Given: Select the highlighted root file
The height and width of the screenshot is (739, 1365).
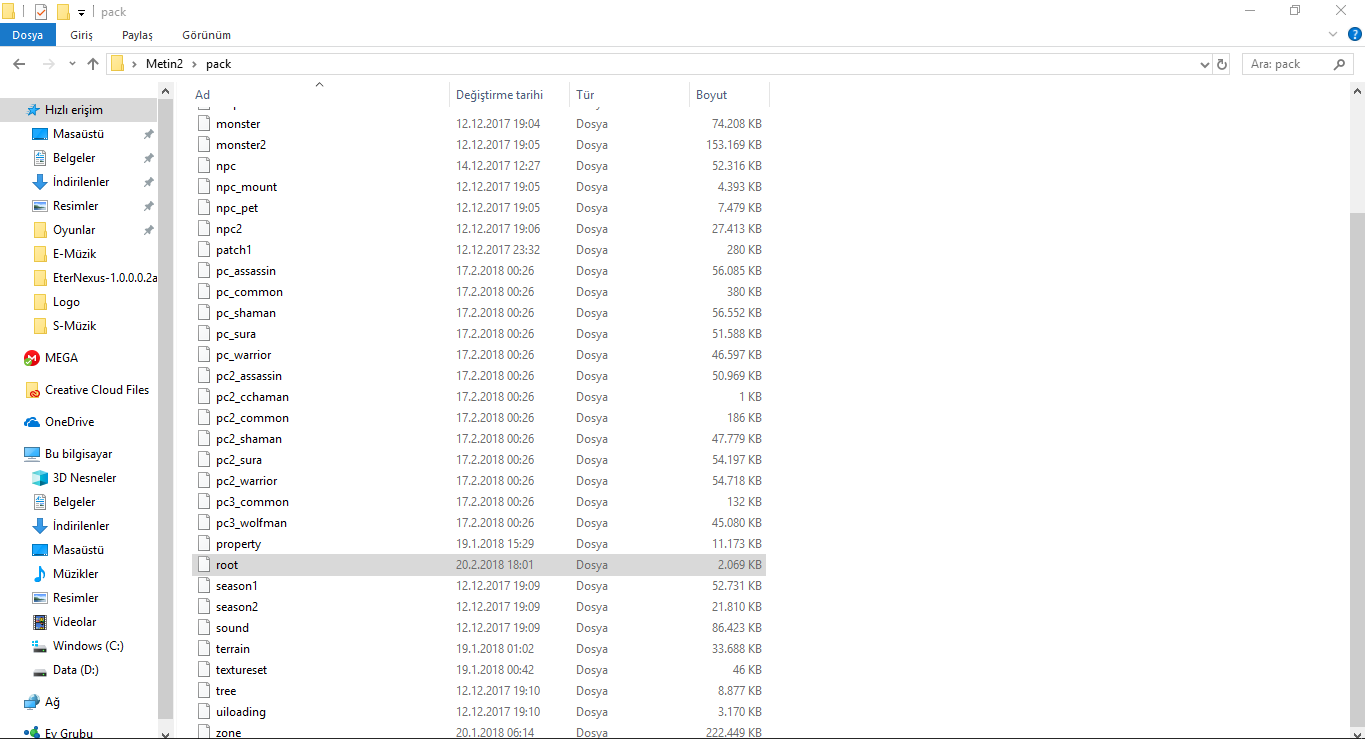Looking at the screenshot, I should tap(479, 565).
